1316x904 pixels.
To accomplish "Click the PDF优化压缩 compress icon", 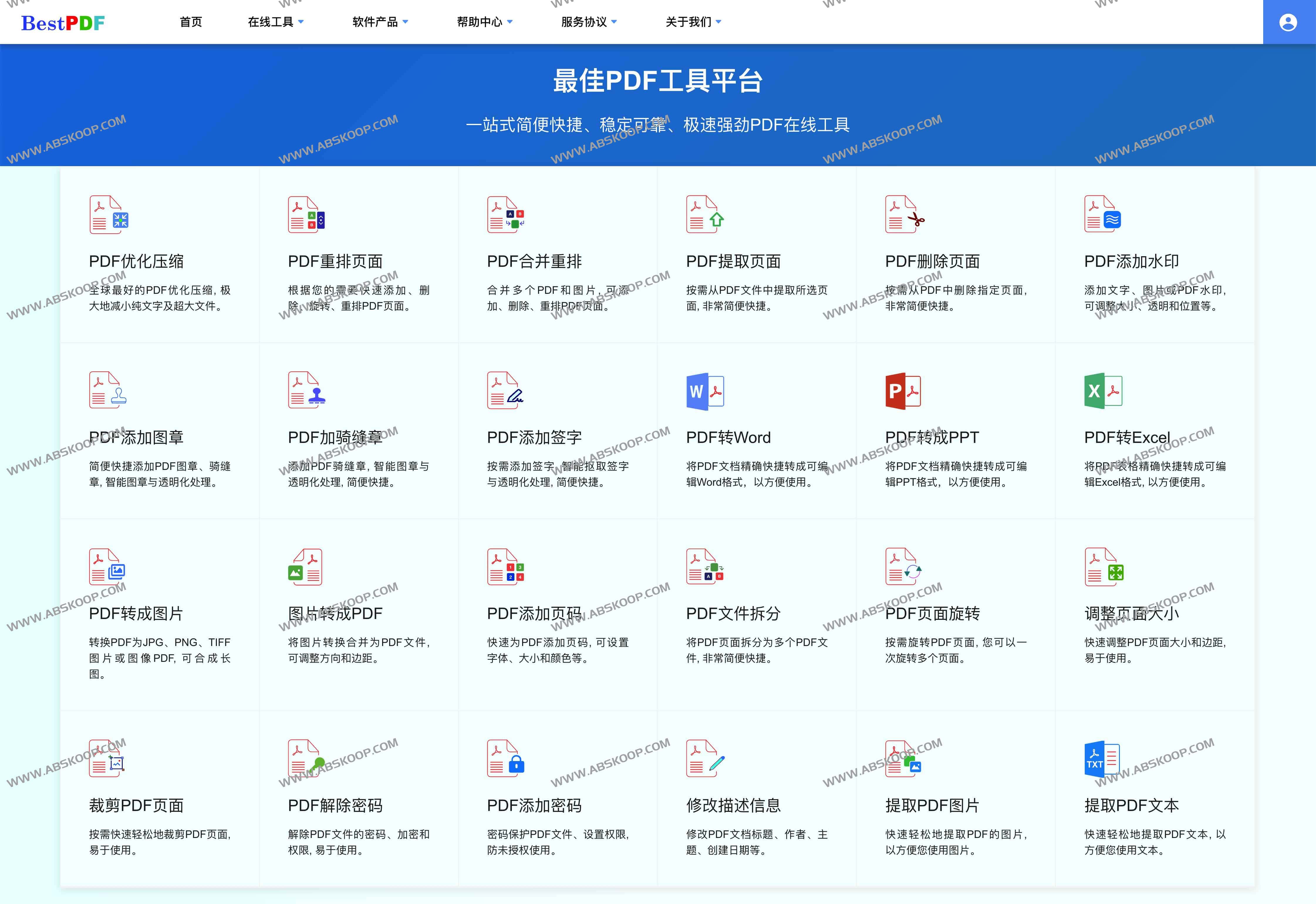I will pyautogui.click(x=109, y=215).
